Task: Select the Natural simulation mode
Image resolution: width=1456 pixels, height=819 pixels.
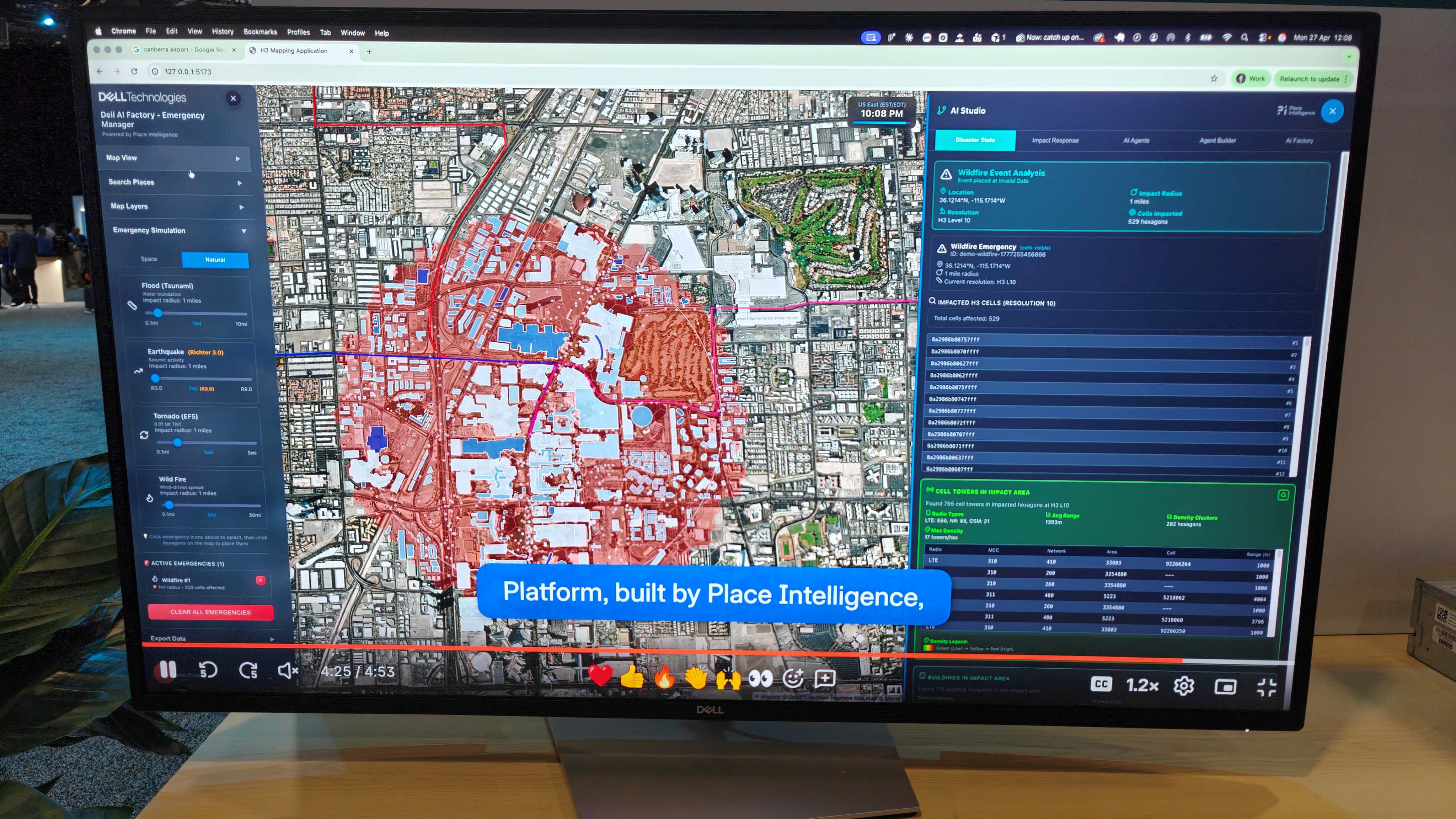Action: tap(215, 259)
